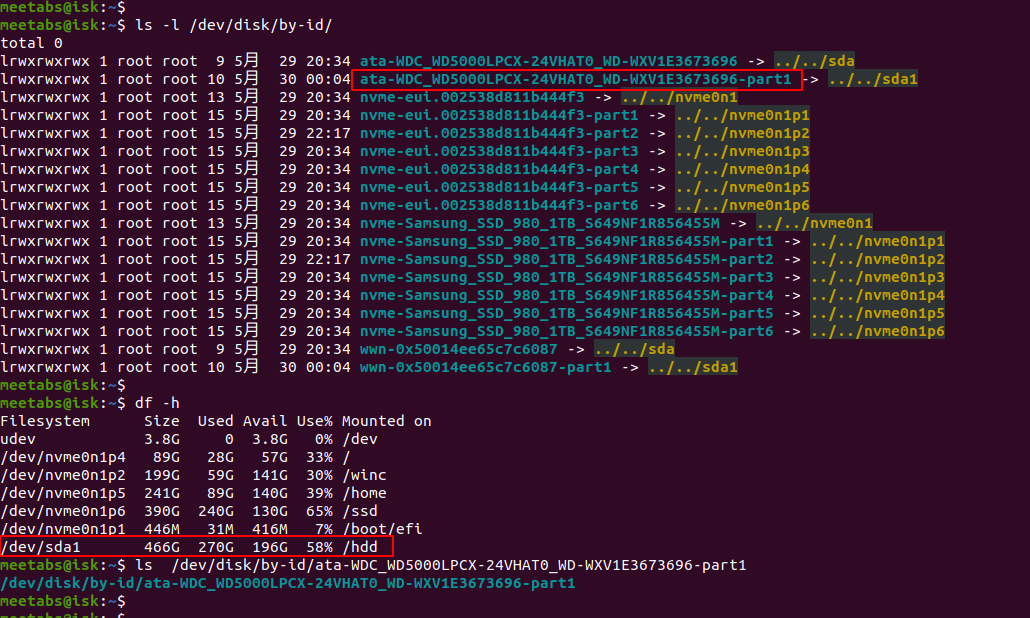Image resolution: width=1030 pixels, height=618 pixels.
Task: Click 'nvme-Samsung_SSD_980_1TB_S649NF1R856455M-part2'
Action: point(566,259)
